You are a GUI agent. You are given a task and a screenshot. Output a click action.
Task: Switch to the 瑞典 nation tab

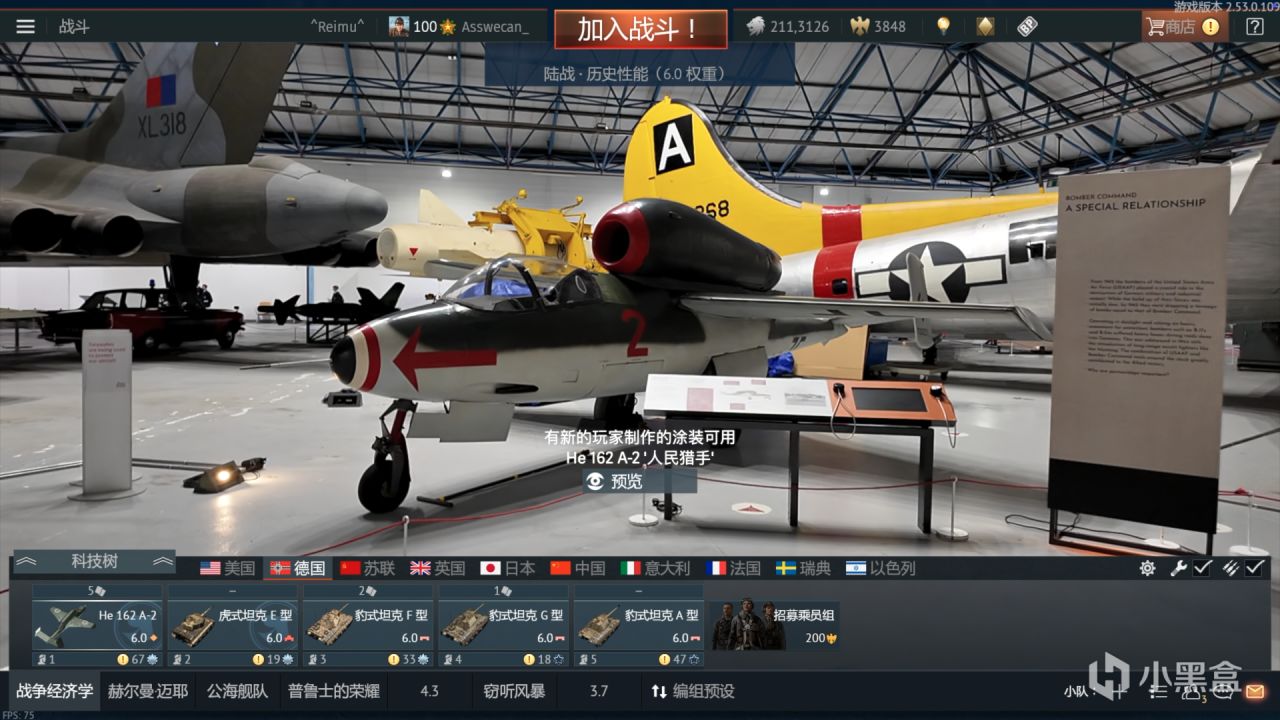(803, 568)
